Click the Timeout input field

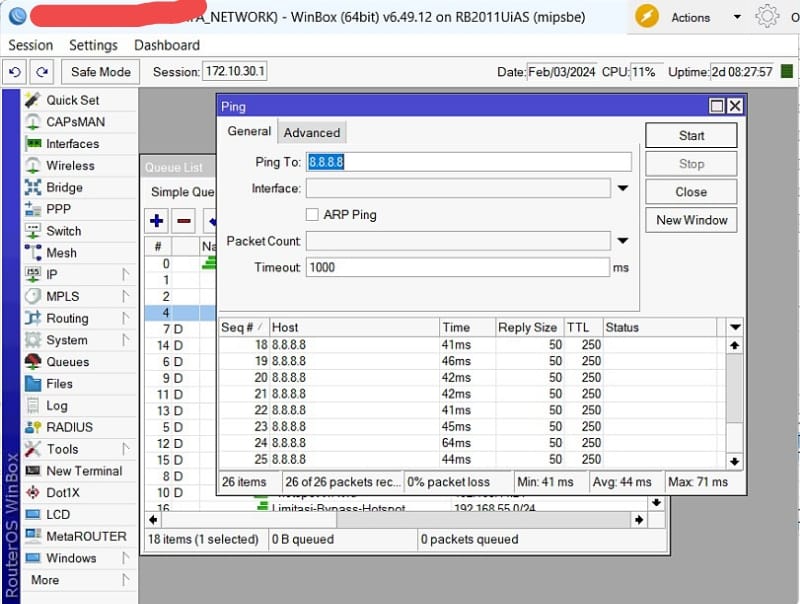[458, 267]
